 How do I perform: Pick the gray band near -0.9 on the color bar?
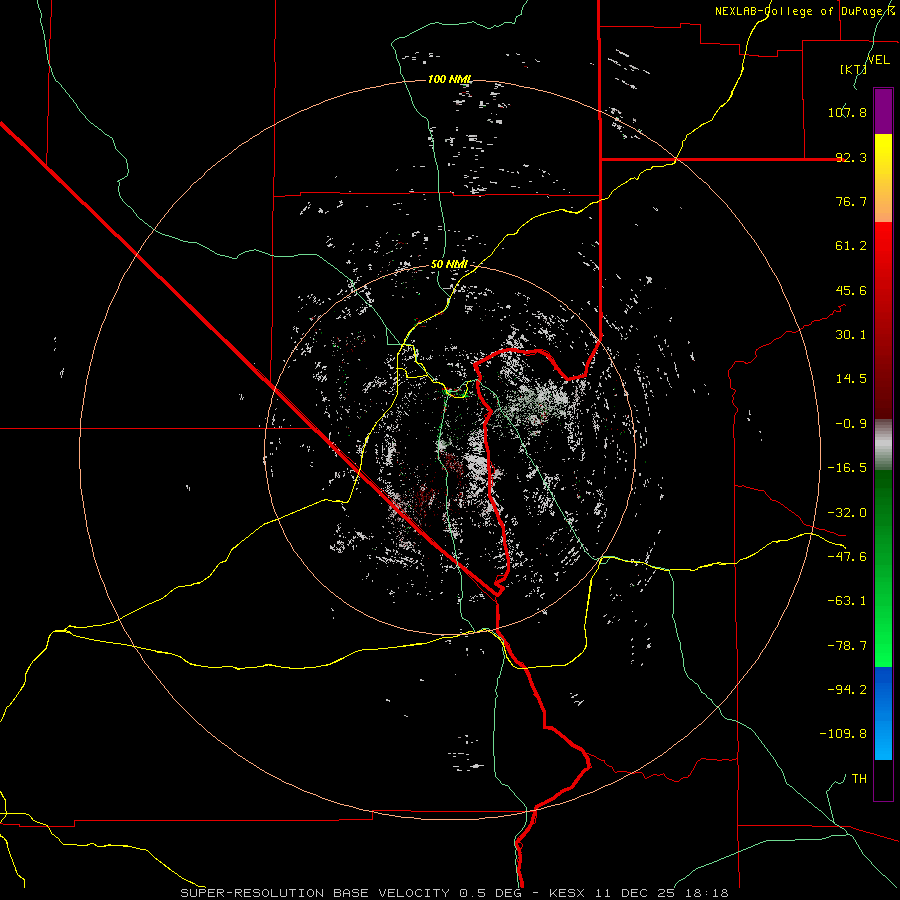[x=883, y=444]
